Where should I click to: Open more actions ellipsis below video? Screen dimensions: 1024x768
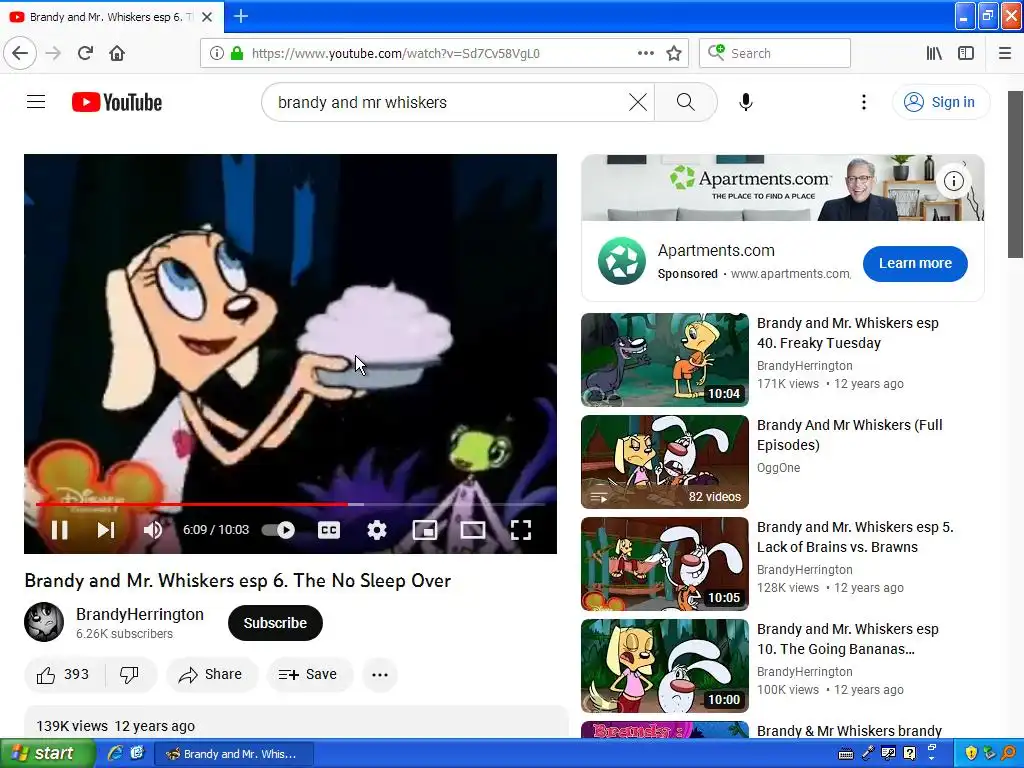tap(380, 675)
